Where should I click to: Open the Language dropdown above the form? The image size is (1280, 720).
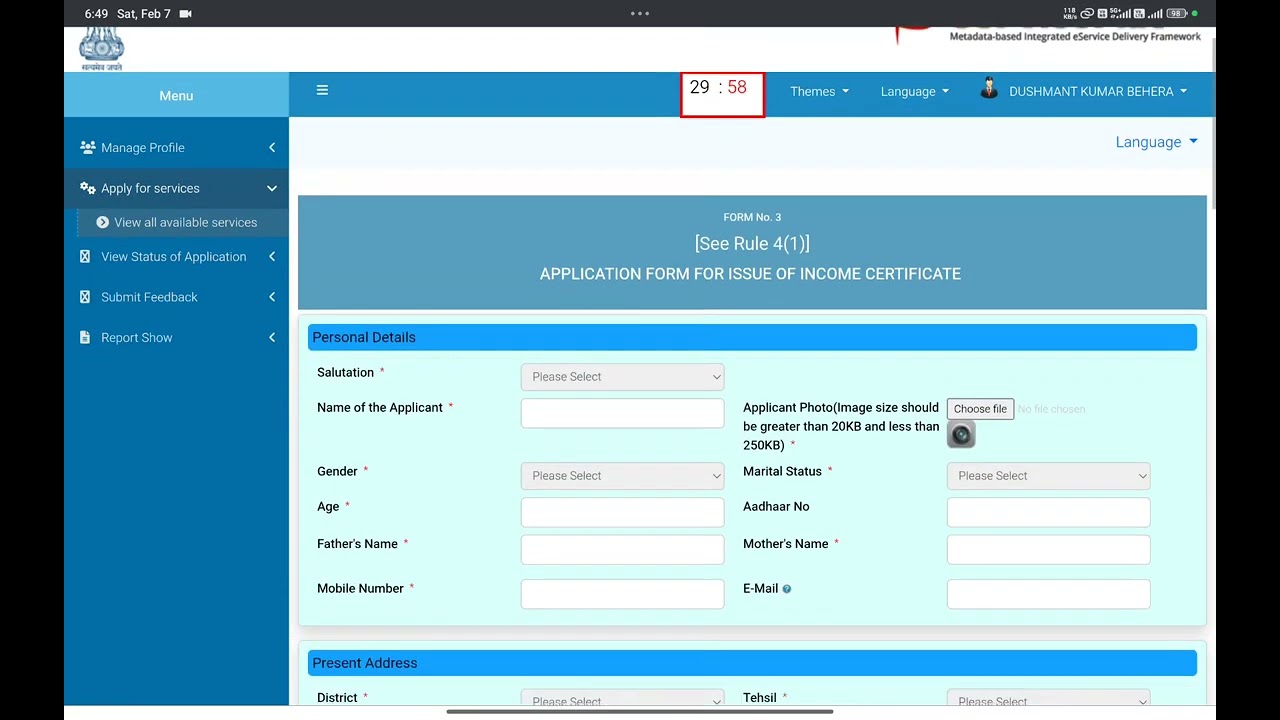click(1156, 142)
